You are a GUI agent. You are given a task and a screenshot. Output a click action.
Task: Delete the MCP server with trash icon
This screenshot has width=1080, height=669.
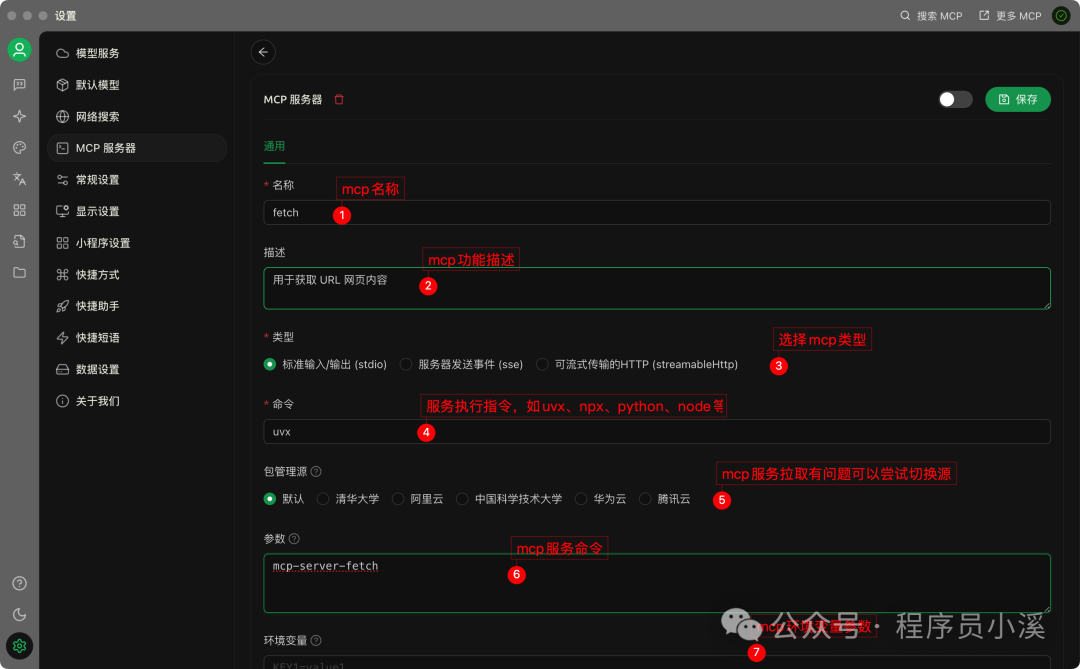(x=339, y=99)
